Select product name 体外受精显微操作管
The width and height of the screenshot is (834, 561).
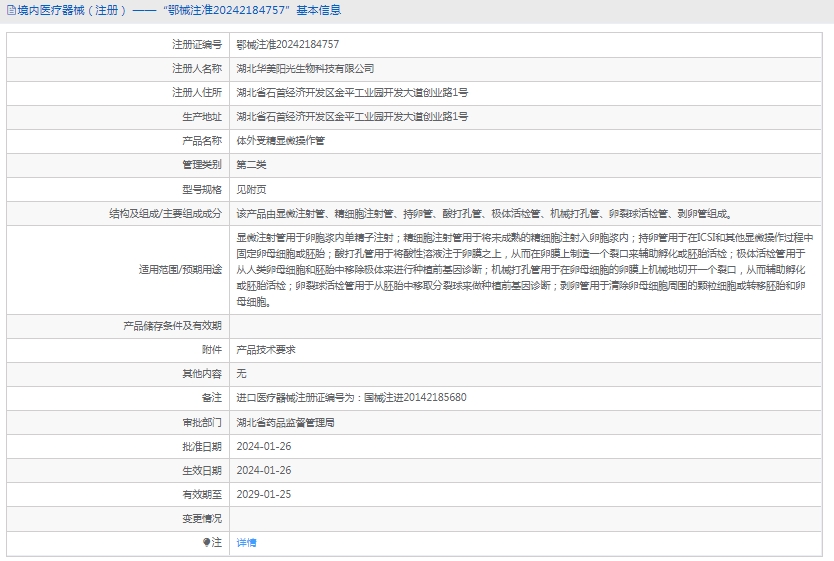[280, 140]
